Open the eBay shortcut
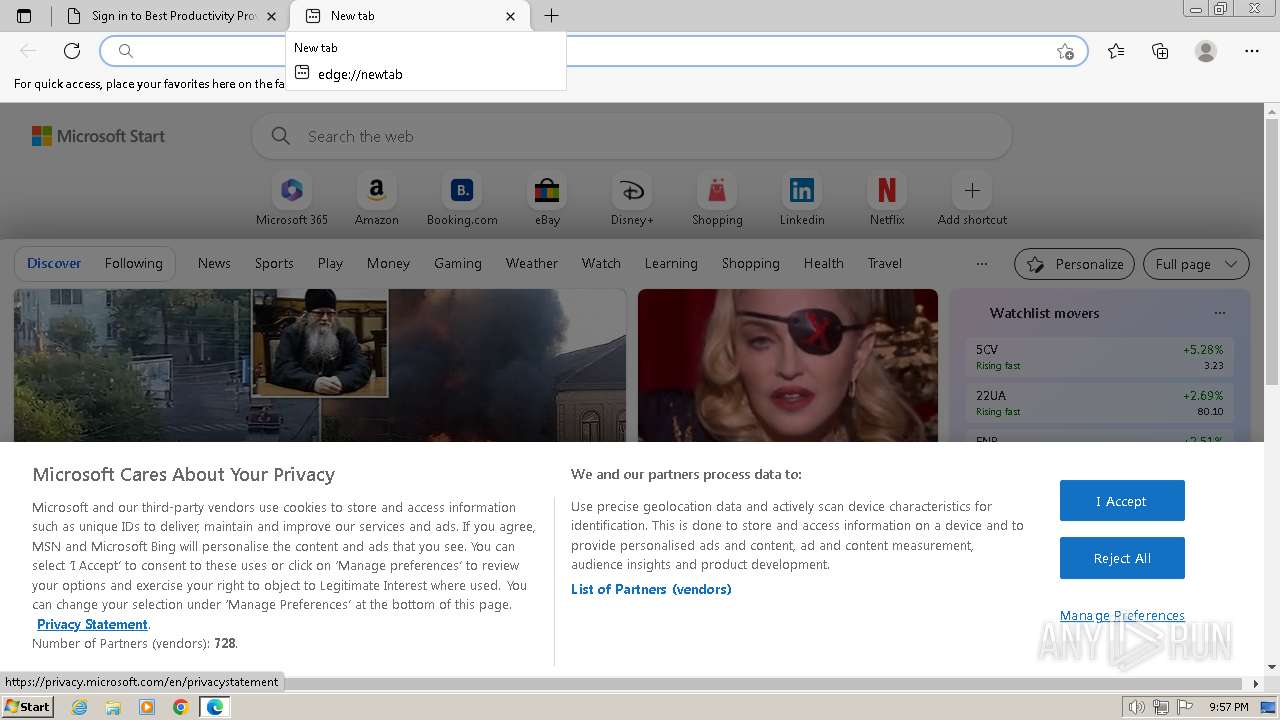The image size is (1280, 720). (547, 200)
